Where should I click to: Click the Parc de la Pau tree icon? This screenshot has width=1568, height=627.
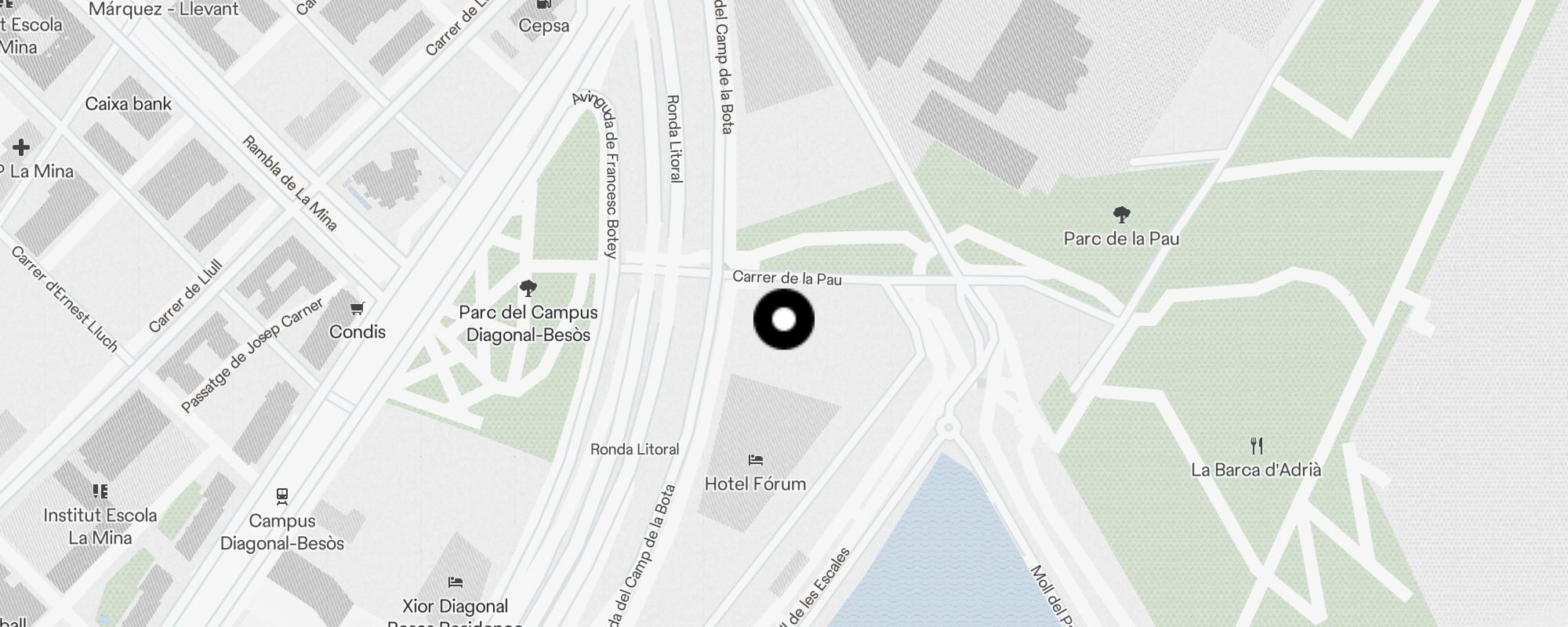pyautogui.click(x=1122, y=214)
